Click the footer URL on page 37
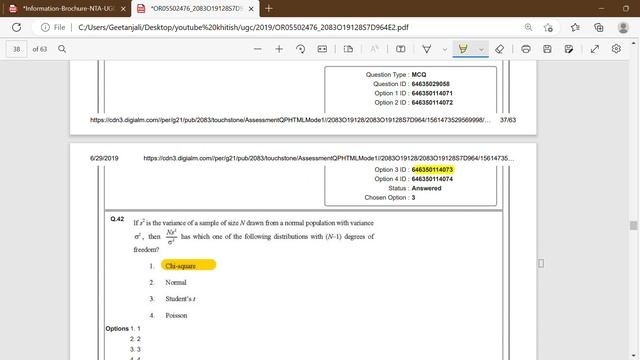Image resolution: width=640 pixels, height=360 pixels. click(291, 120)
